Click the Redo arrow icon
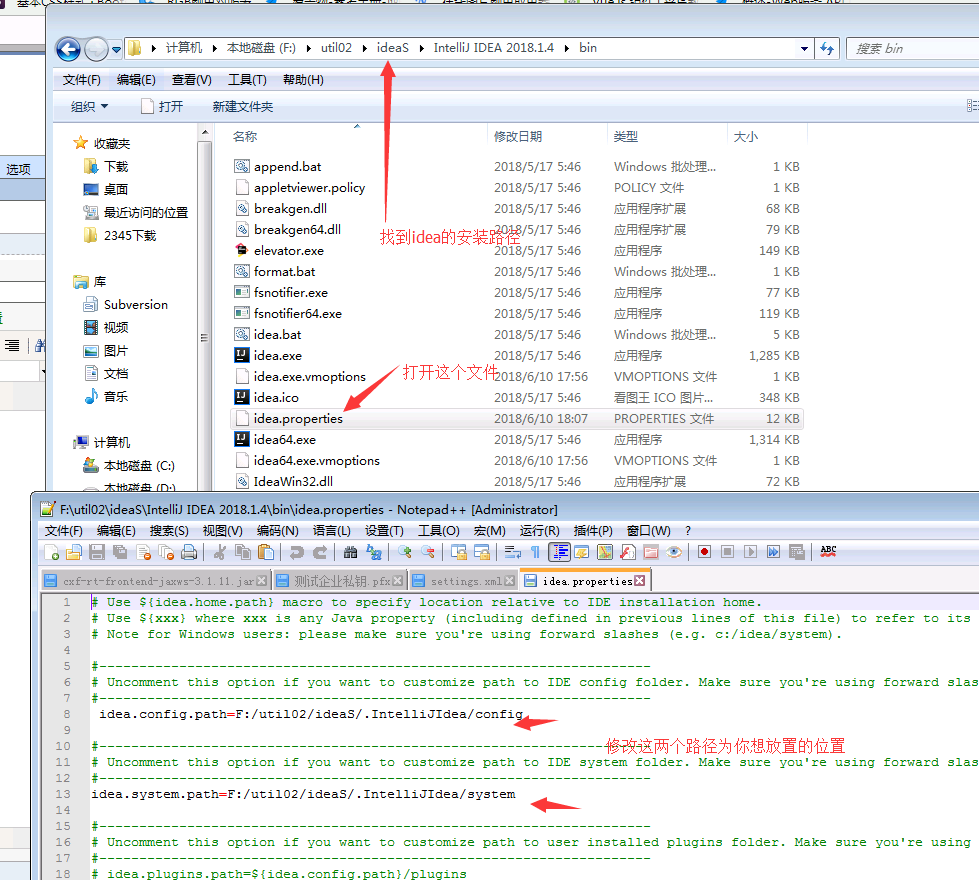This screenshot has height=880, width=979. 320,552
